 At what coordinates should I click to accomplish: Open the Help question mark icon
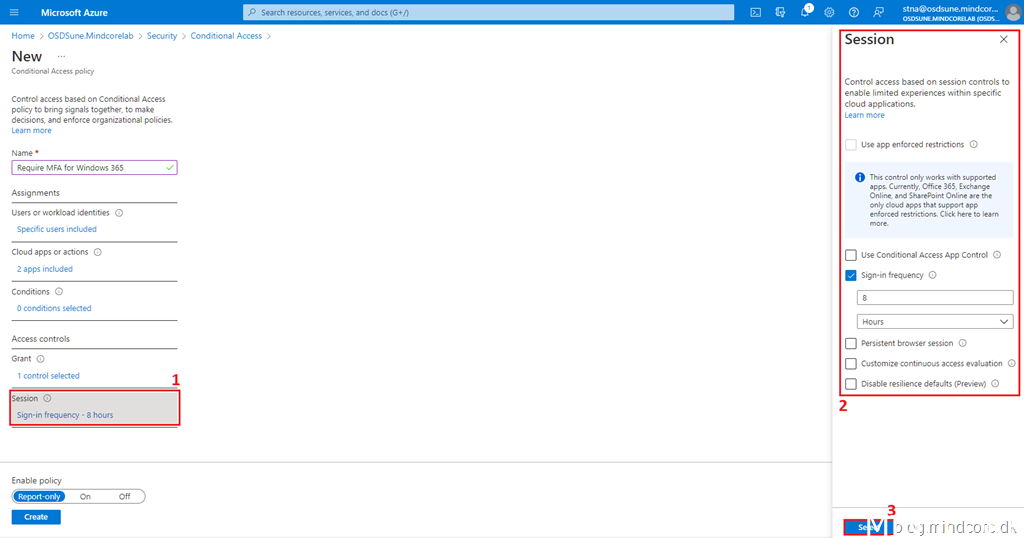click(x=853, y=12)
